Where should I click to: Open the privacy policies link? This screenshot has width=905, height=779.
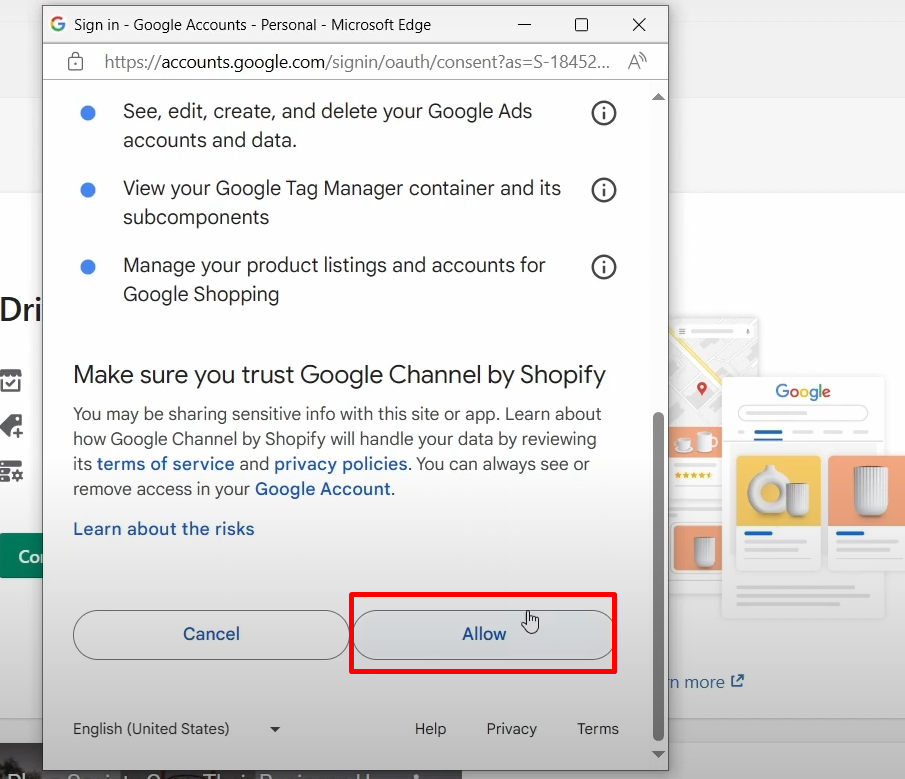[x=340, y=464]
